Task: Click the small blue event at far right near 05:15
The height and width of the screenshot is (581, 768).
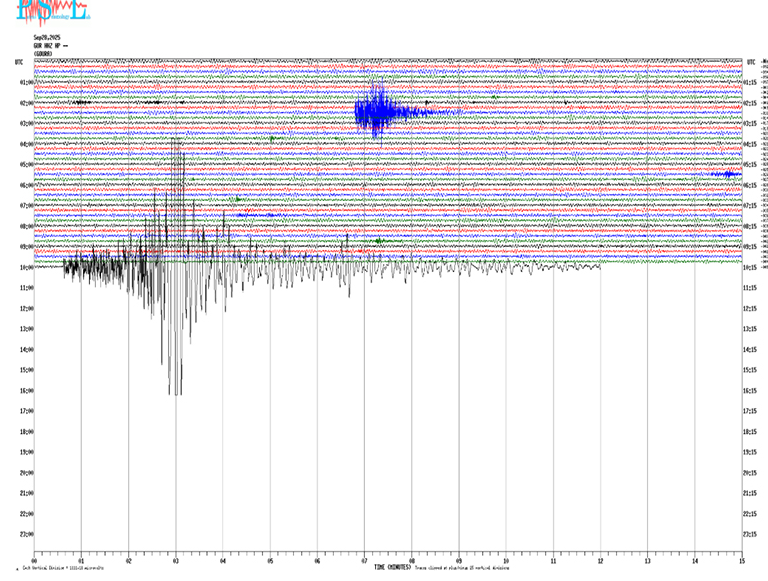Action: tap(728, 174)
